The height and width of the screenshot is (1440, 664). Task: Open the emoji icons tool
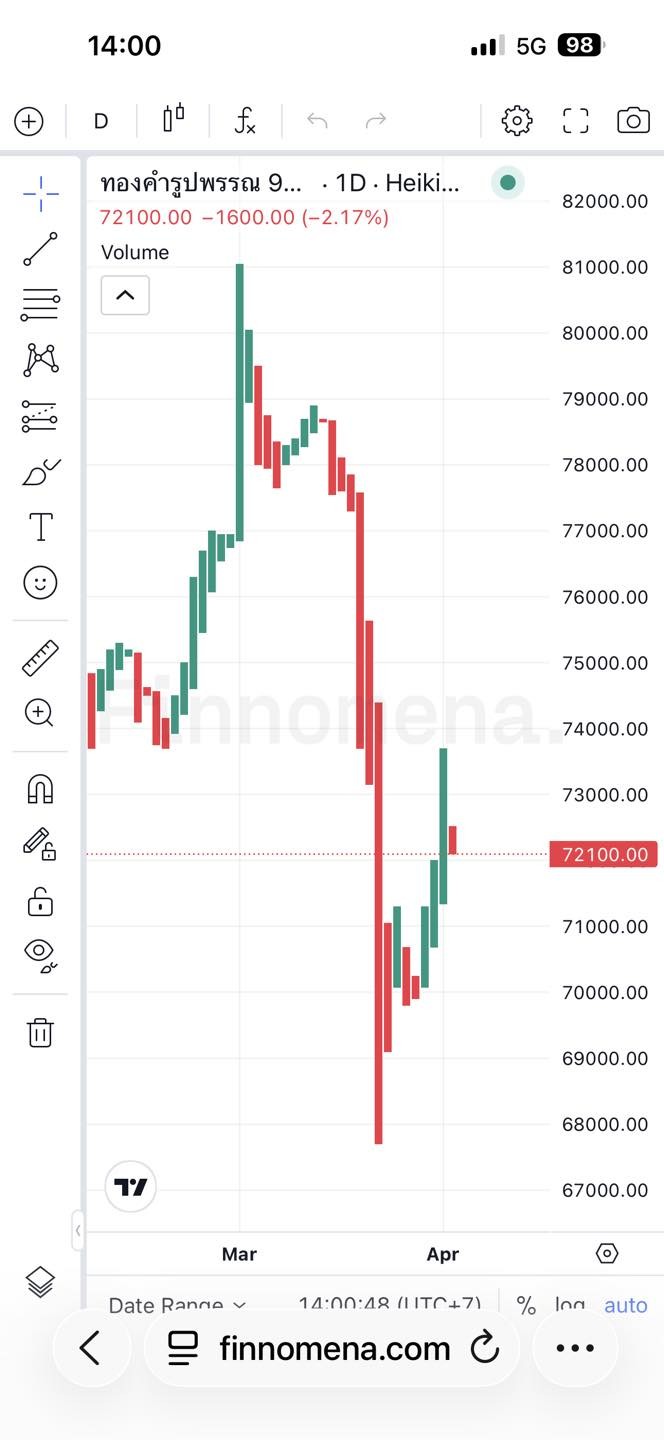point(40,582)
